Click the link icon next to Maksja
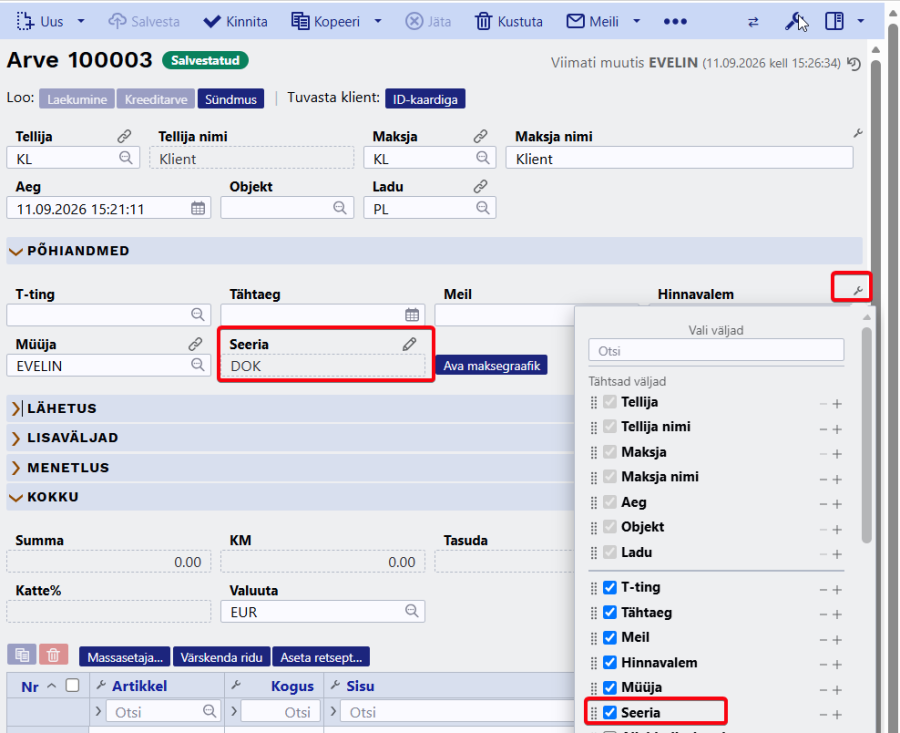The height and width of the screenshot is (733, 900). (x=480, y=136)
